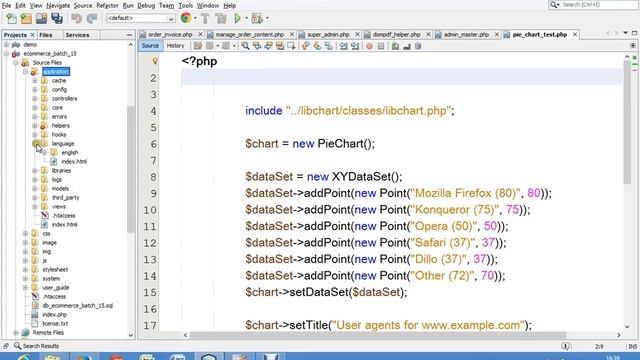
Task: Click the editor vertical scrollbar thumb
Action: pyautogui.click(x=627, y=122)
